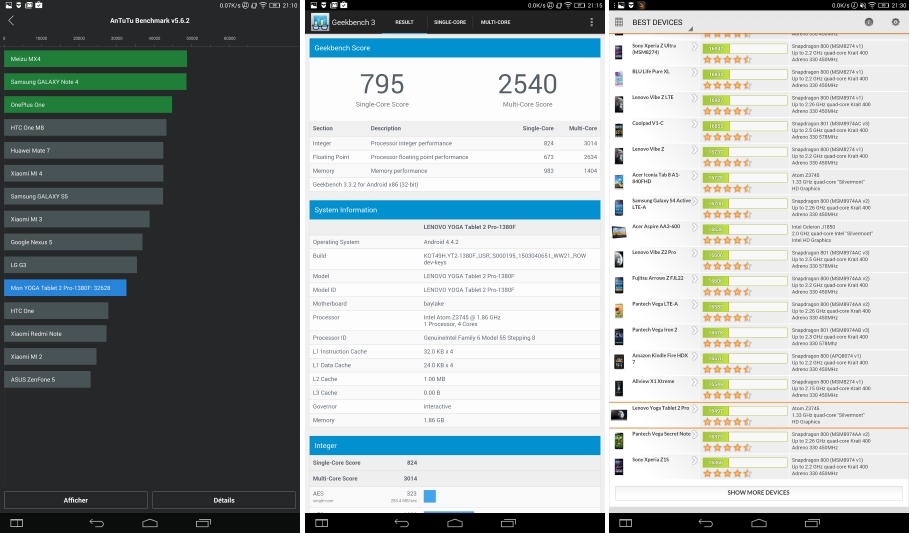Tap the Lenovo Vibe Z score progress bar
The image size is (910, 533).
coord(745,152)
